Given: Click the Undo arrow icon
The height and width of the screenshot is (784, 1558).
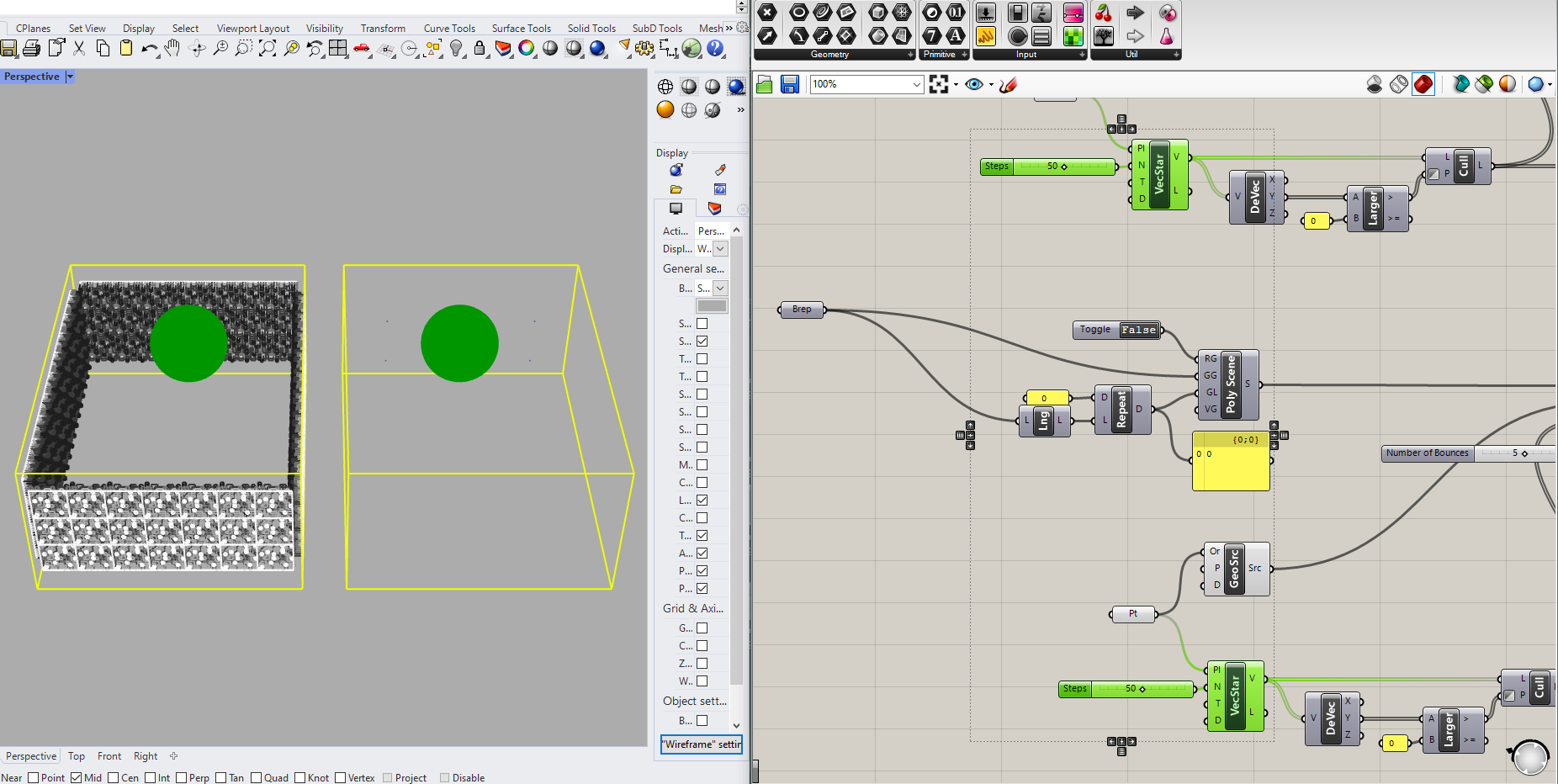Looking at the screenshot, I should pos(149,48).
